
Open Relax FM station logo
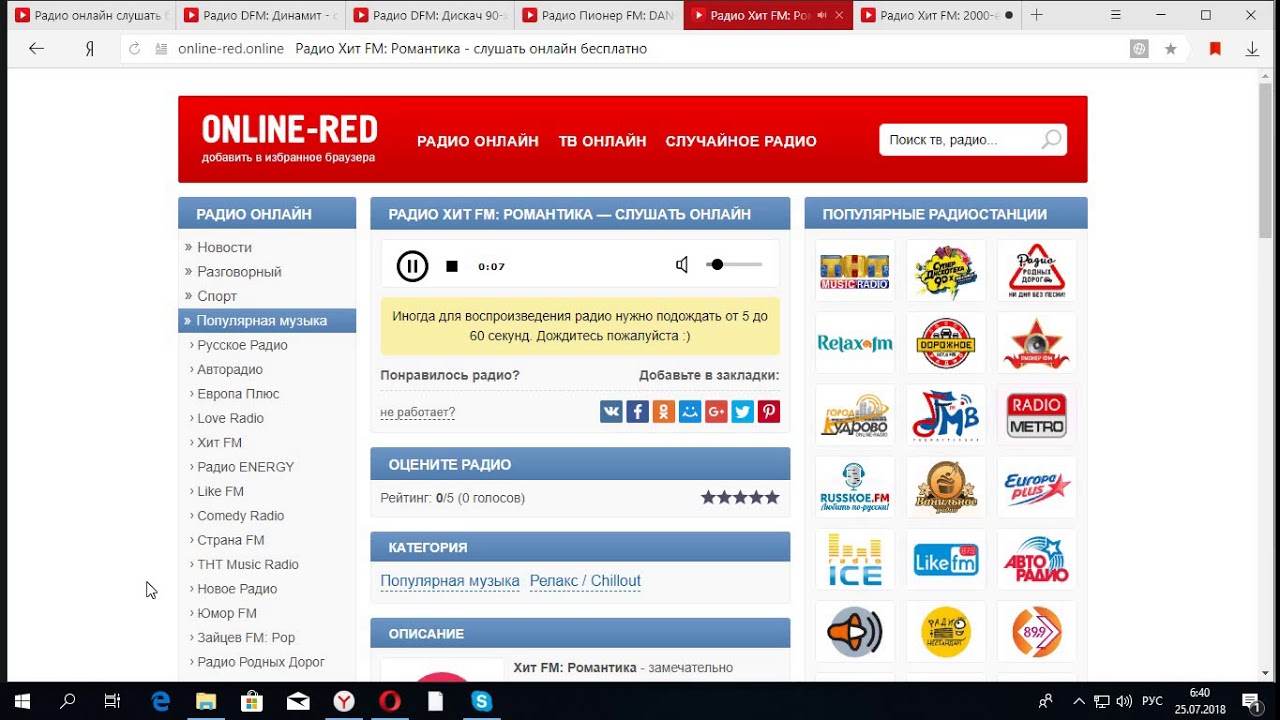point(854,343)
